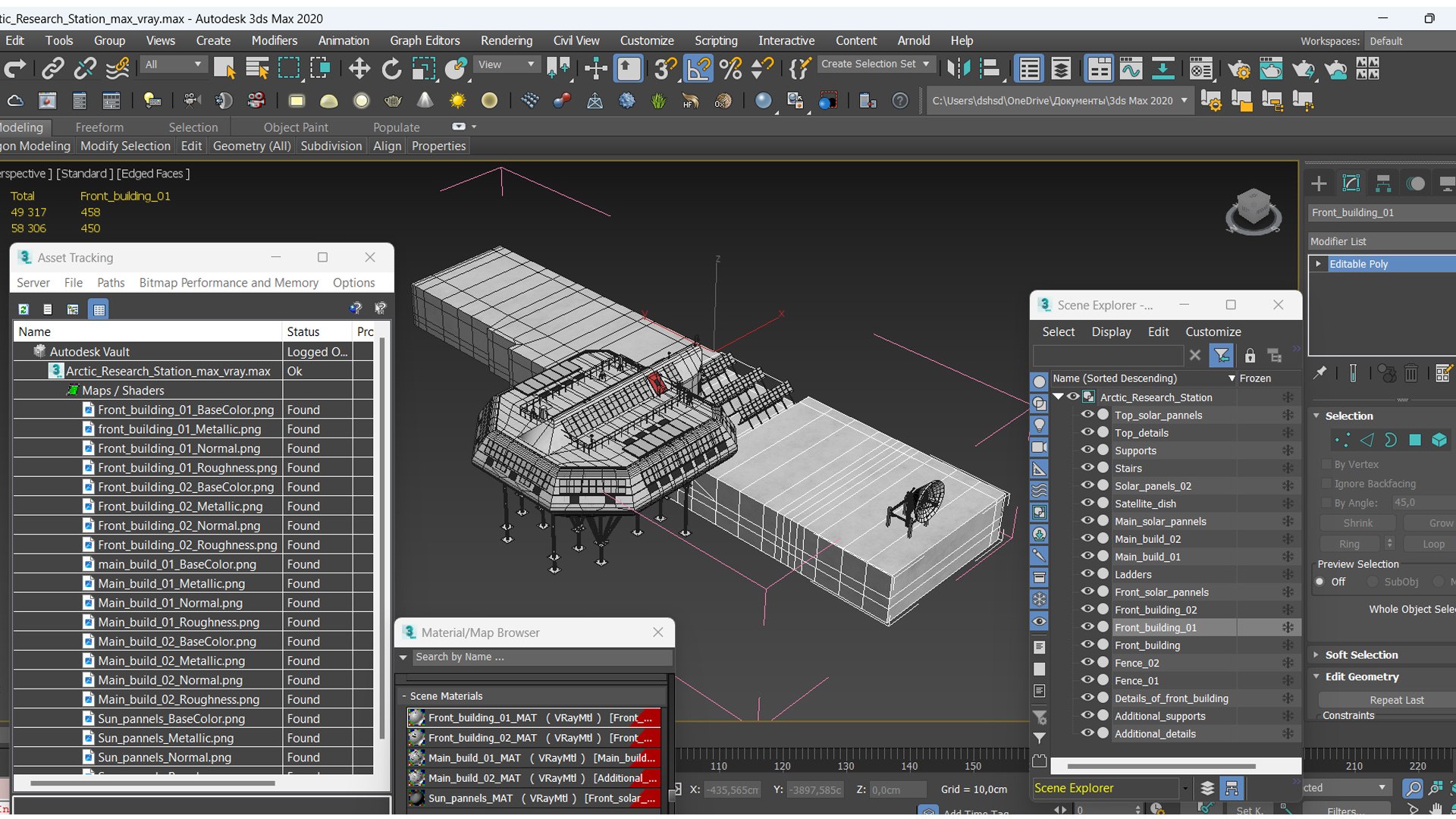Screen dimensions: 1456x819
Task: Click the Repeat Last button
Action: tap(1396, 700)
